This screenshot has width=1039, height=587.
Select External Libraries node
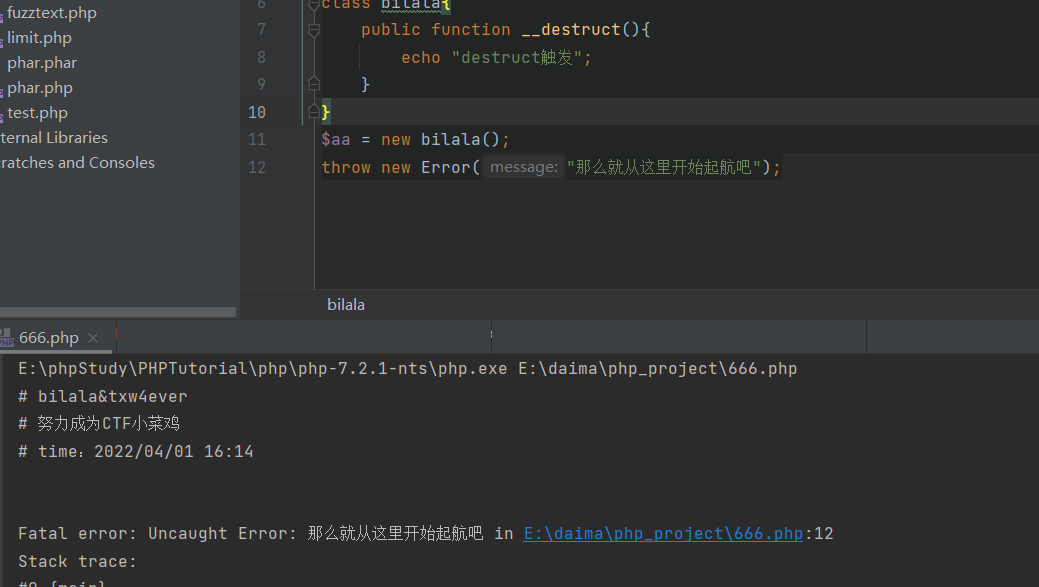pyautogui.click(x=54, y=138)
